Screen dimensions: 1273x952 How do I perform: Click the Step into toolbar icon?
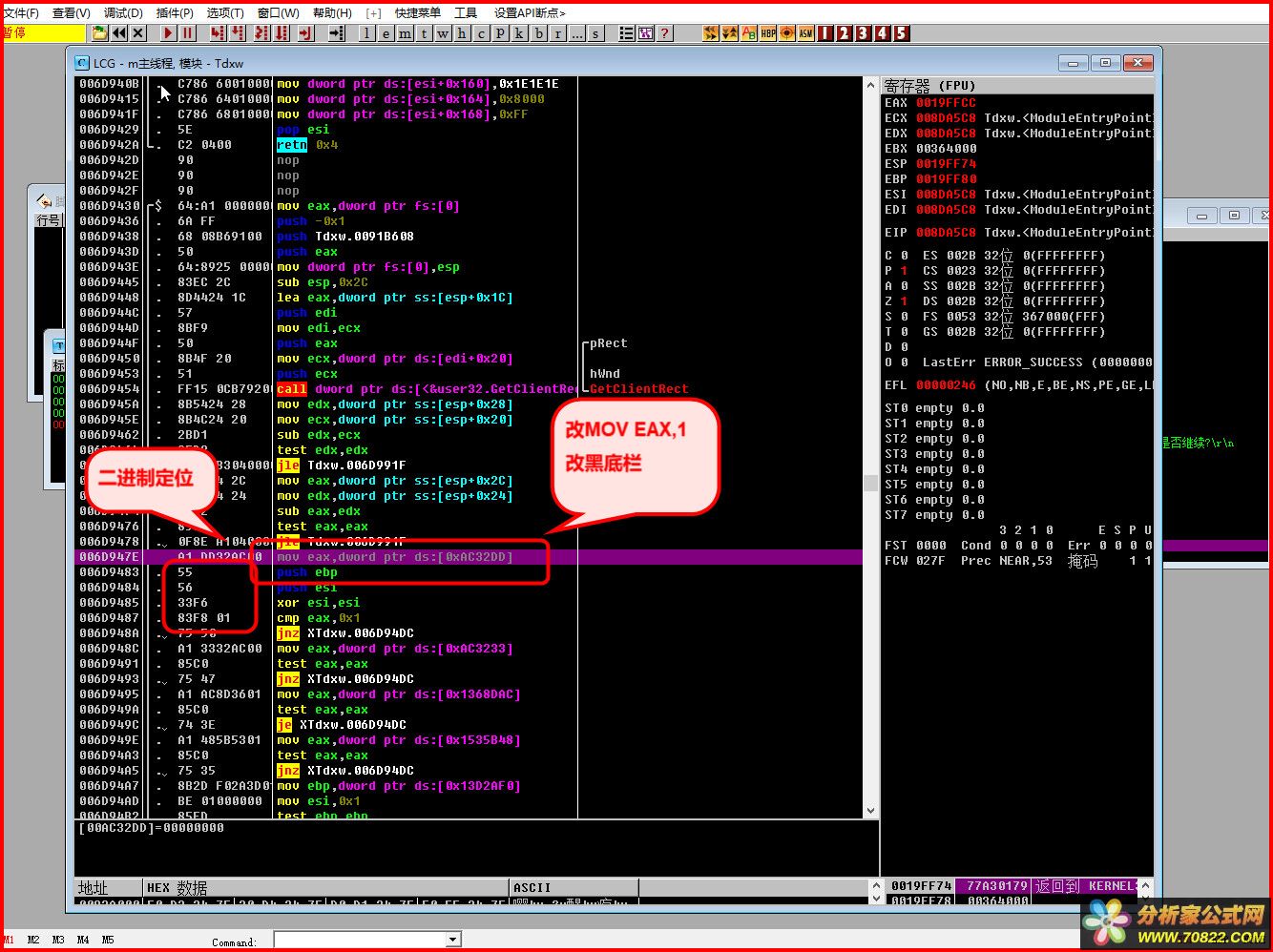coord(219,33)
